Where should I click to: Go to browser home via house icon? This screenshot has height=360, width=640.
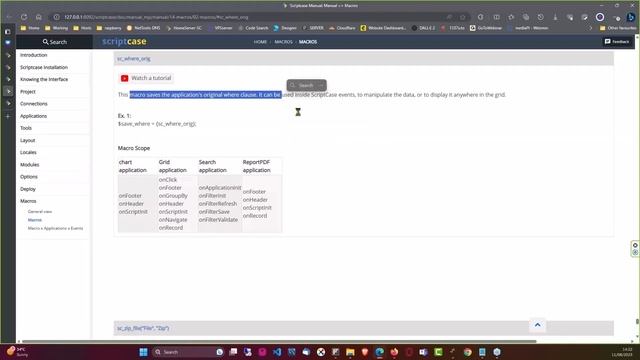pos(38,17)
